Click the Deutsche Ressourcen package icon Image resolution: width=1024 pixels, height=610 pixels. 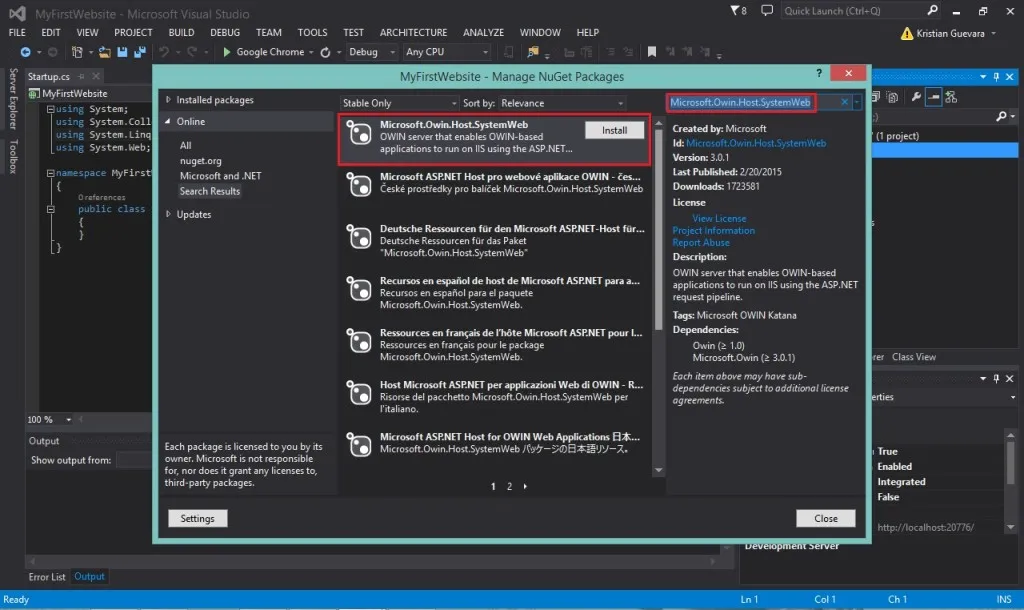click(359, 237)
